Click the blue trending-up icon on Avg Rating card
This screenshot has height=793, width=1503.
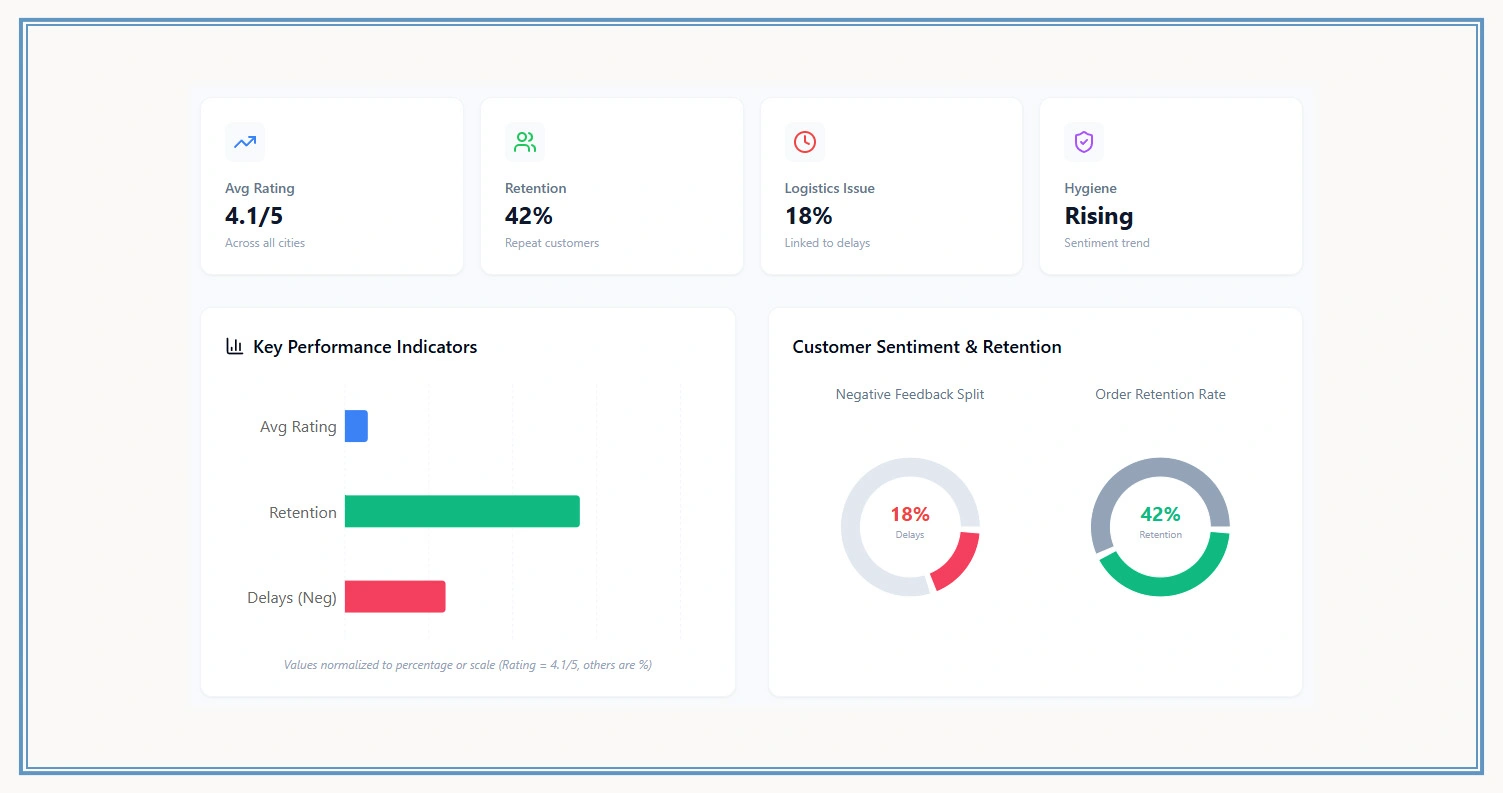point(245,142)
